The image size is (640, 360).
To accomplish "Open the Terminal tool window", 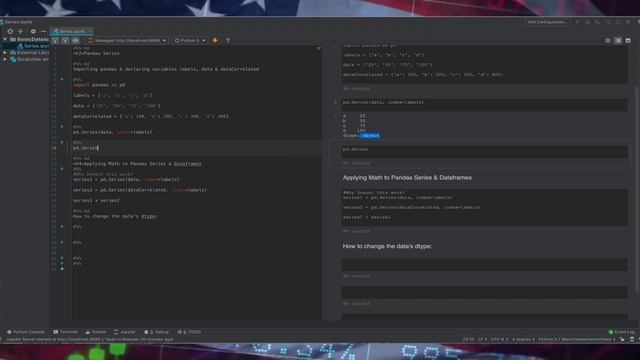I will pos(65,332).
